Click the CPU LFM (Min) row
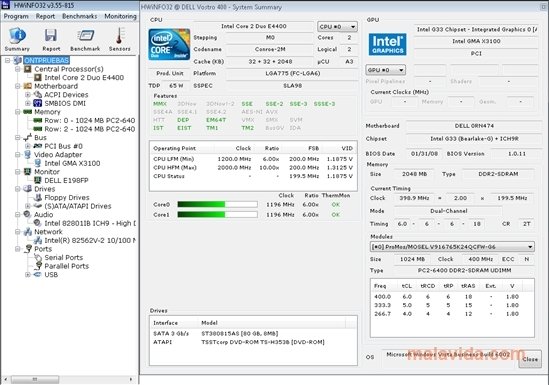This screenshot has height=385, width=549. [253, 159]
